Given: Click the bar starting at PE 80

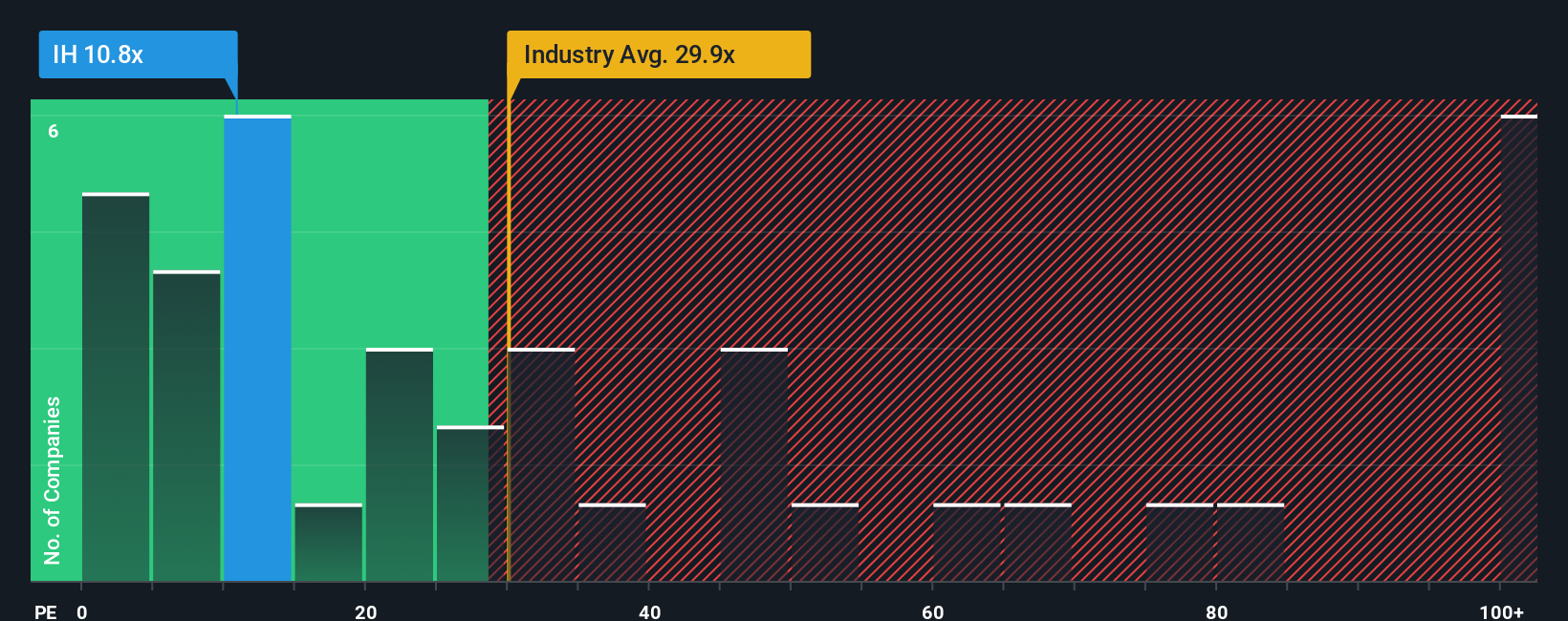Looking at the screenshot, I should click(x=1251, y=543).
